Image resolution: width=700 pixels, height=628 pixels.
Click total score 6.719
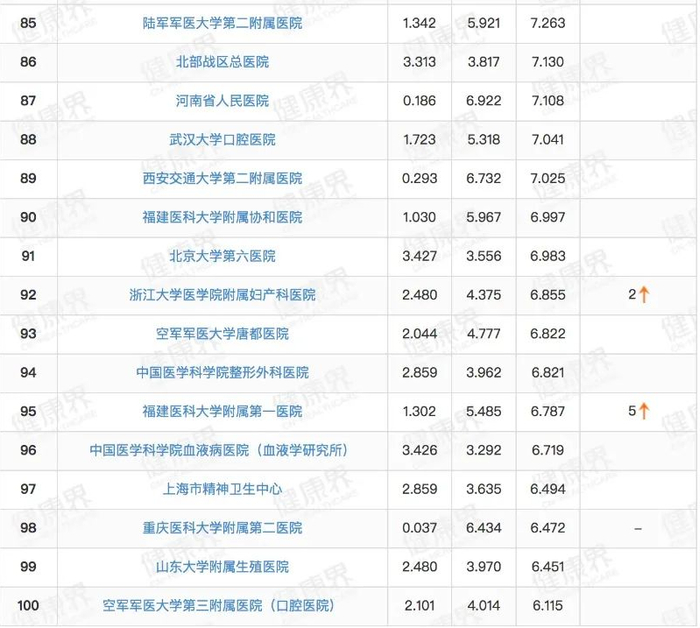click(x=548, y=450)
